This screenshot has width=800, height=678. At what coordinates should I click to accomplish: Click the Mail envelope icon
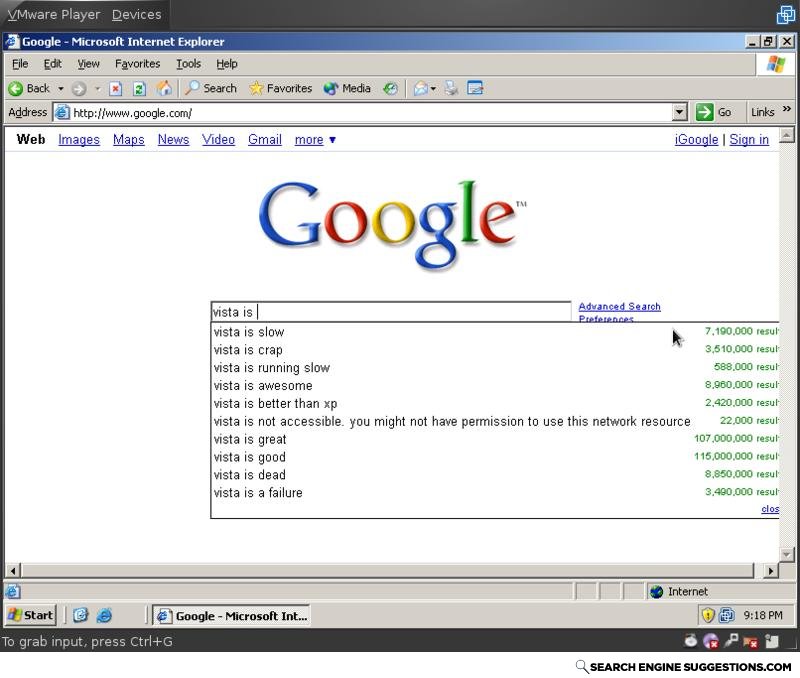[420, 89]
